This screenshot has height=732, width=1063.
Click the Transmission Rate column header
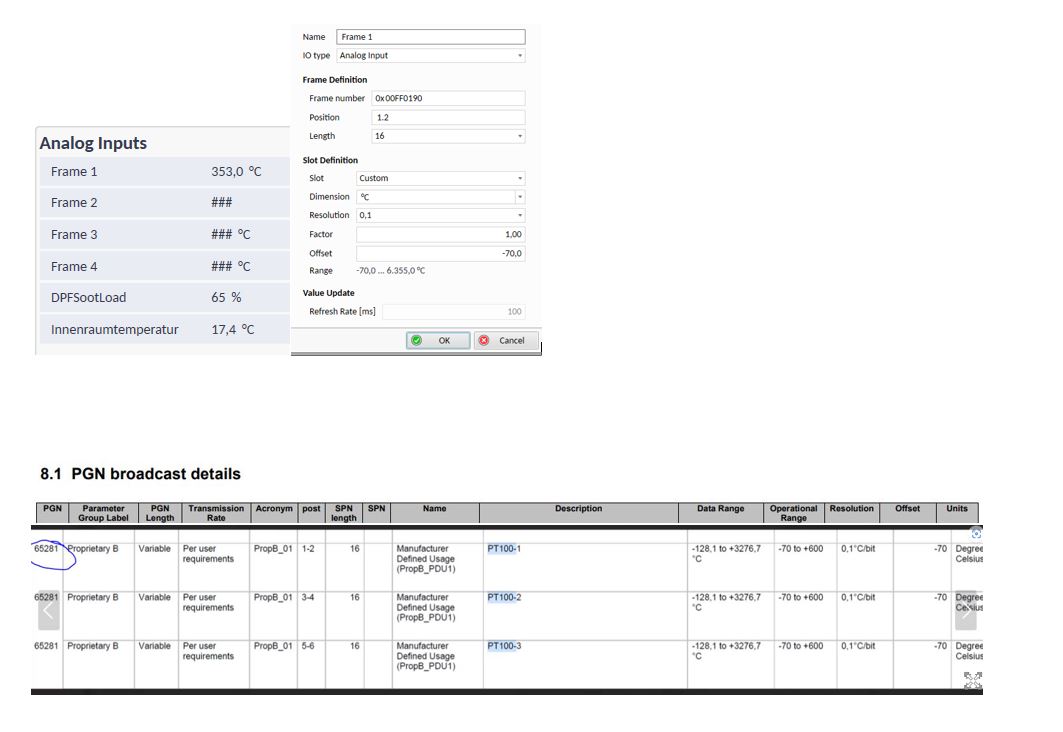pos(216,513)
